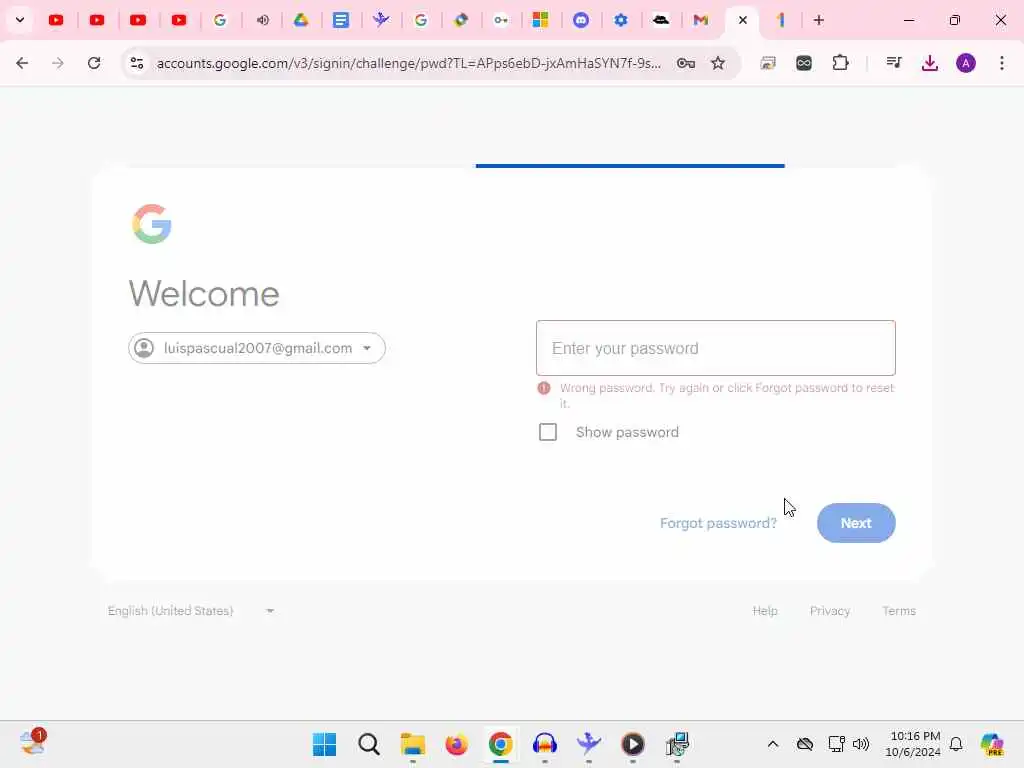The image size is (1024, 768).
Task: Open the Chrome three-dot menu
Action: (1002, 63)
